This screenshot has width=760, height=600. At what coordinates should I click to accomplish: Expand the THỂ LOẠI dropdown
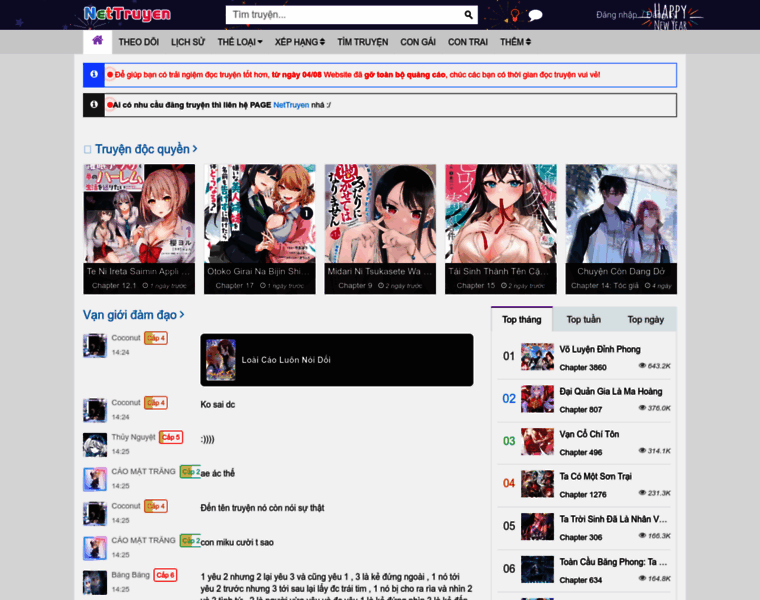239,42
